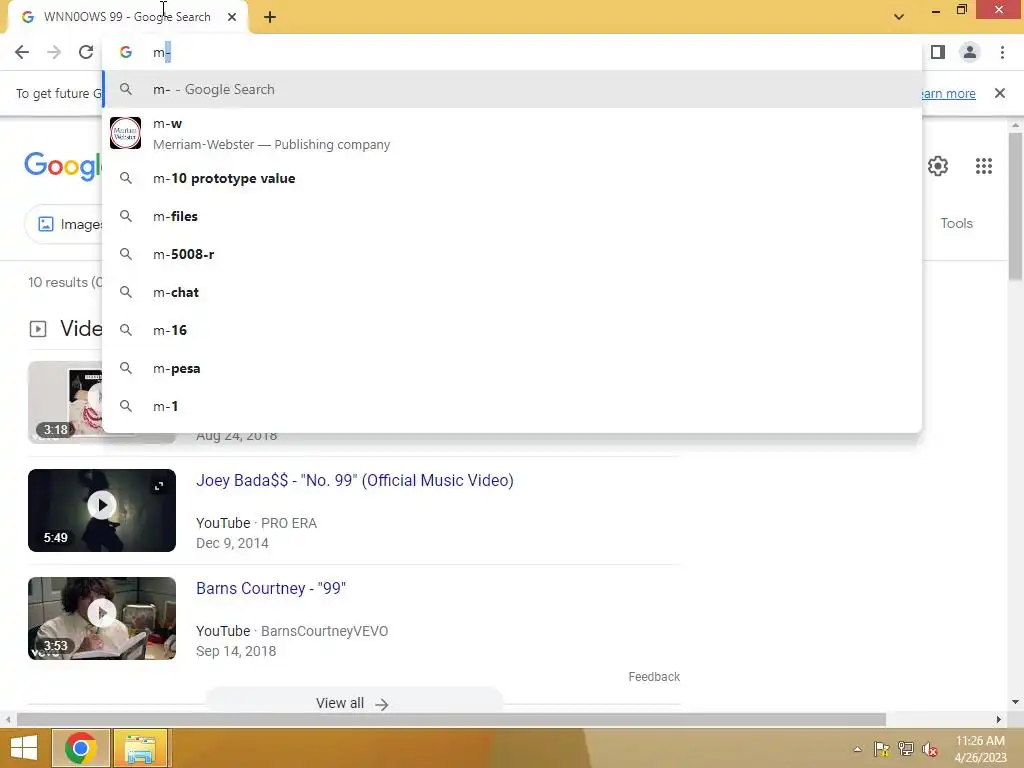Viewport: 1024px width, 768px height.
Task: Select the 'm-files' suggestion
Action: click(x=513, y=216)
